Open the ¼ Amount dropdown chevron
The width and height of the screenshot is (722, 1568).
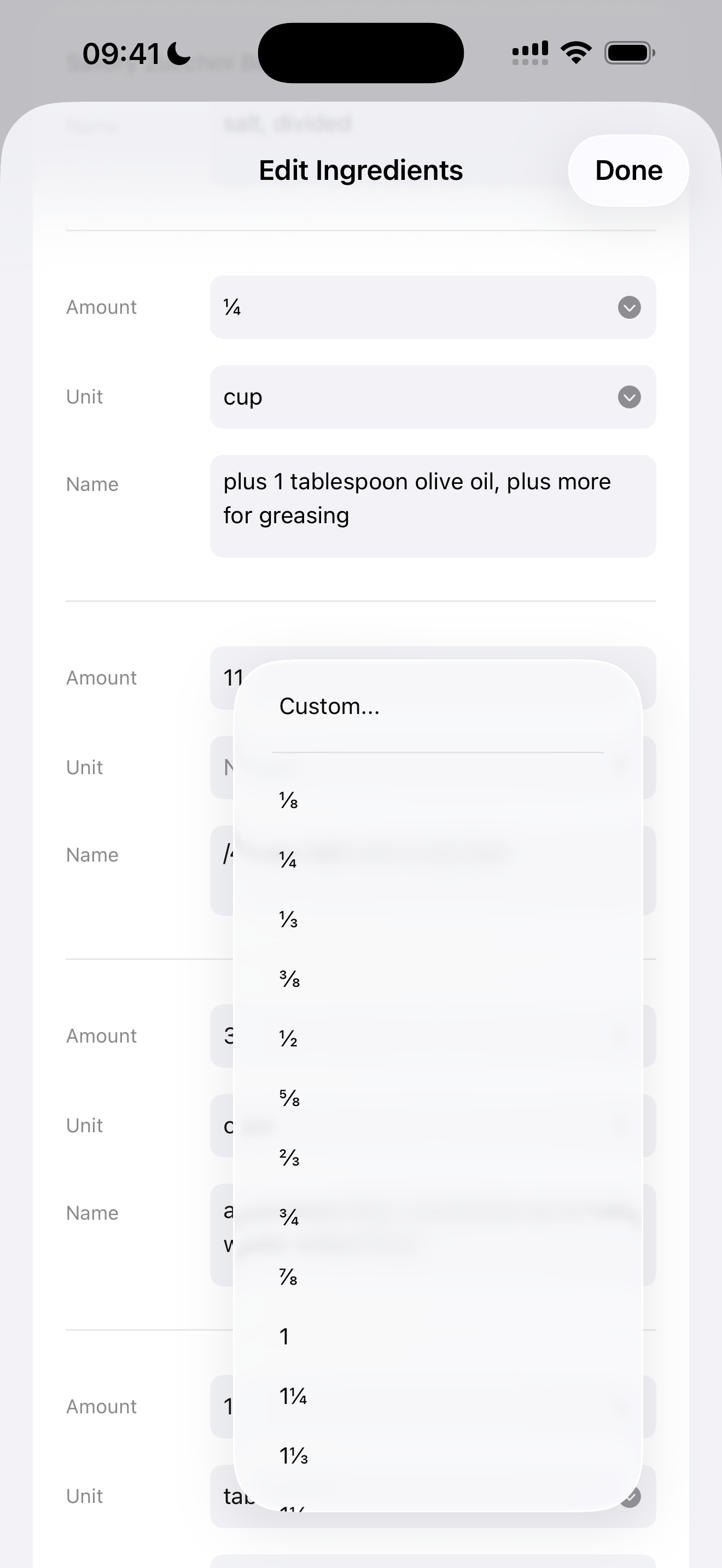pyautogui.click(x=629, y=307)
